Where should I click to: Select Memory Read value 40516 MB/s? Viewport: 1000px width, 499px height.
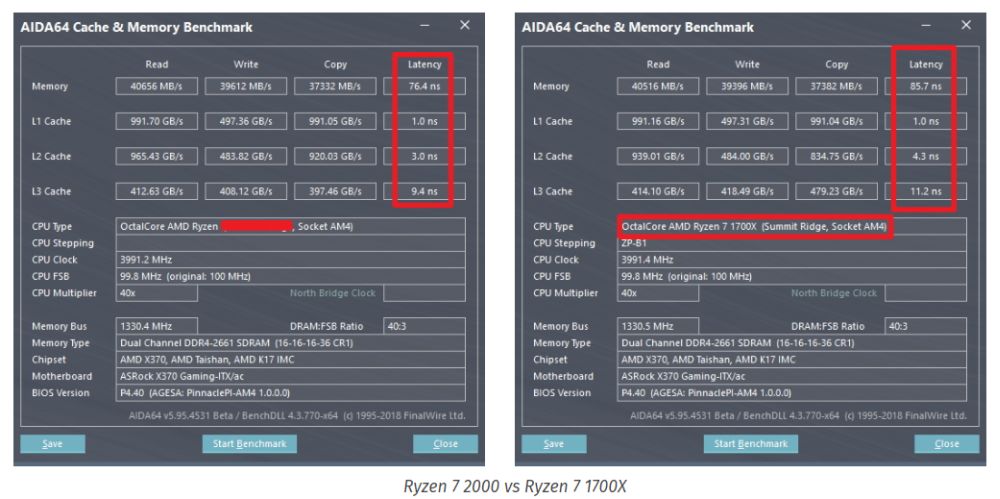(x=658, y=86)
